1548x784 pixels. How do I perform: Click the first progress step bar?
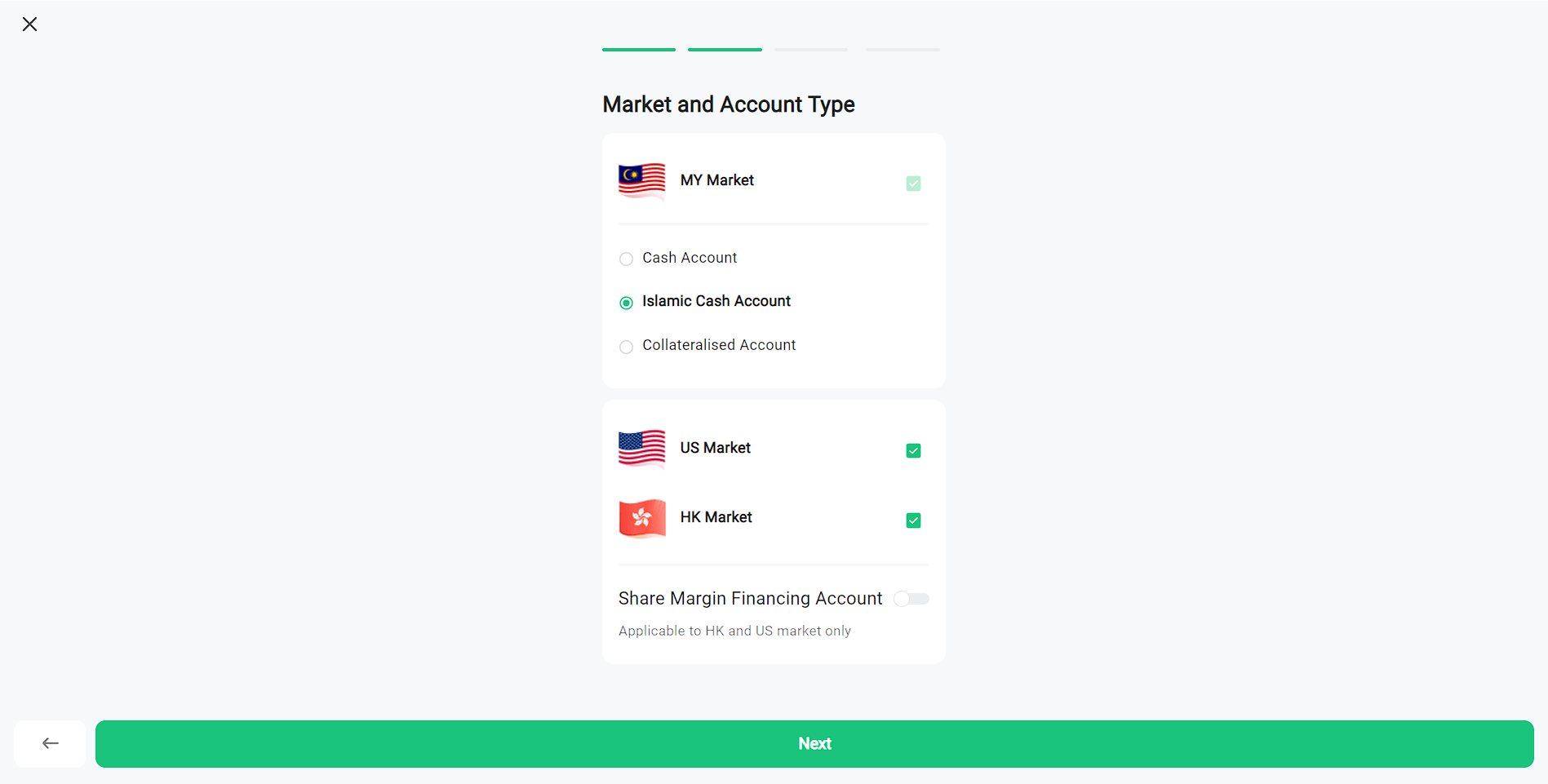(639, 50)
